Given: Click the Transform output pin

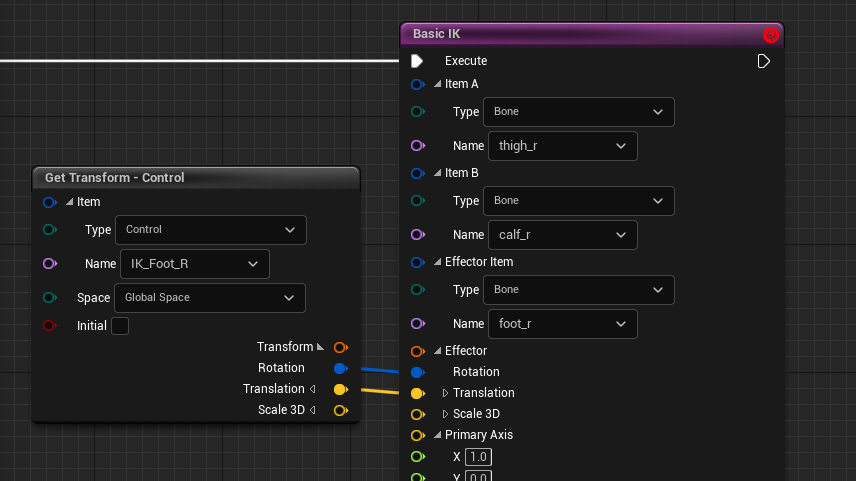Looking at the screenshot, I should (x=341, y=347).
